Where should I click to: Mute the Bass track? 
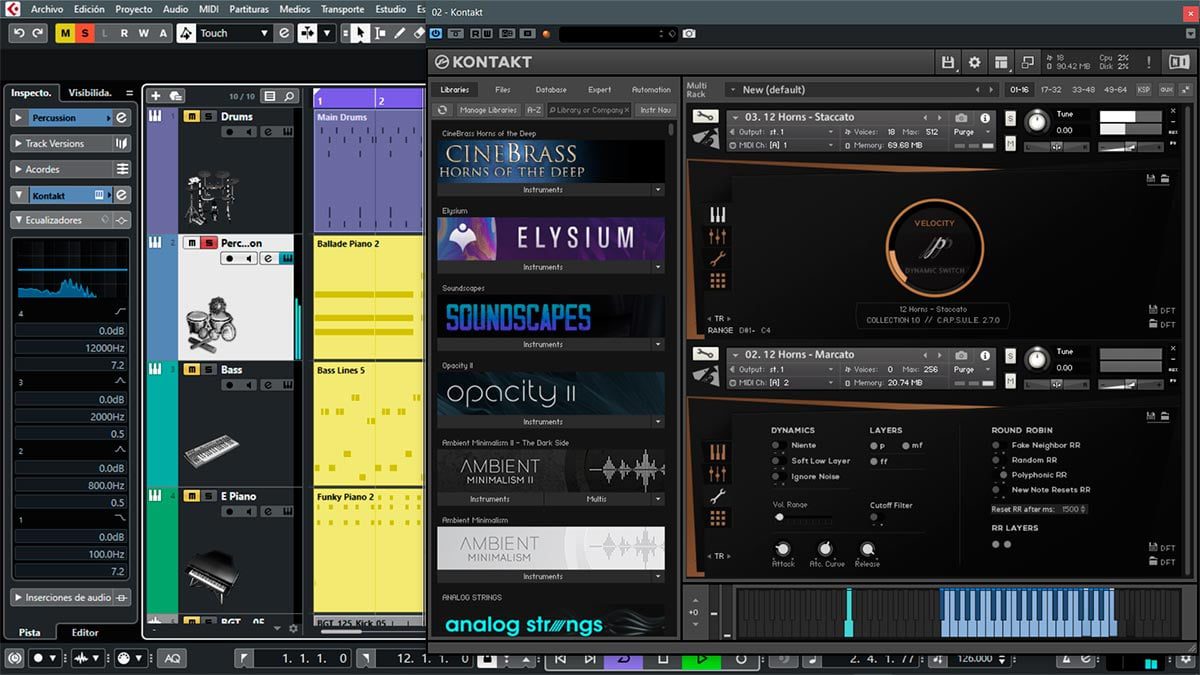pyautogui.click(x=192, y=369)
